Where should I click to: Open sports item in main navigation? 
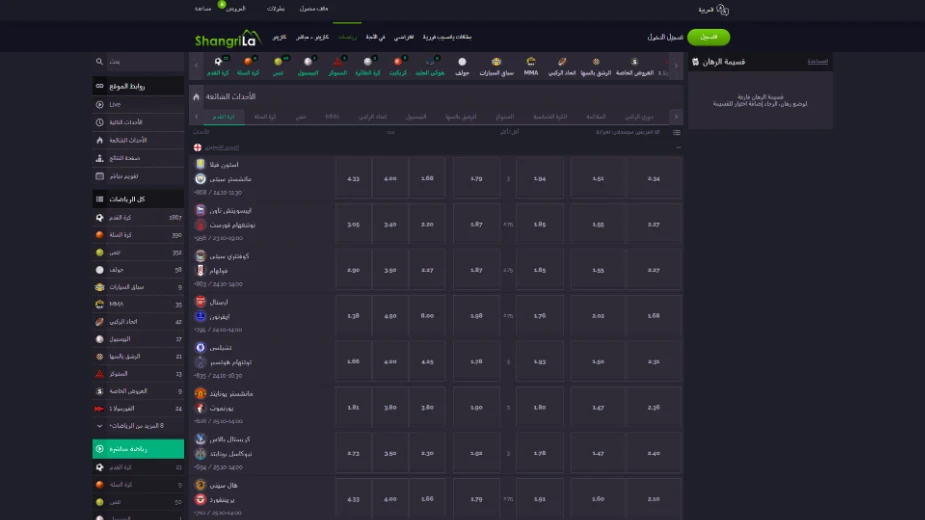pos(347,37)
